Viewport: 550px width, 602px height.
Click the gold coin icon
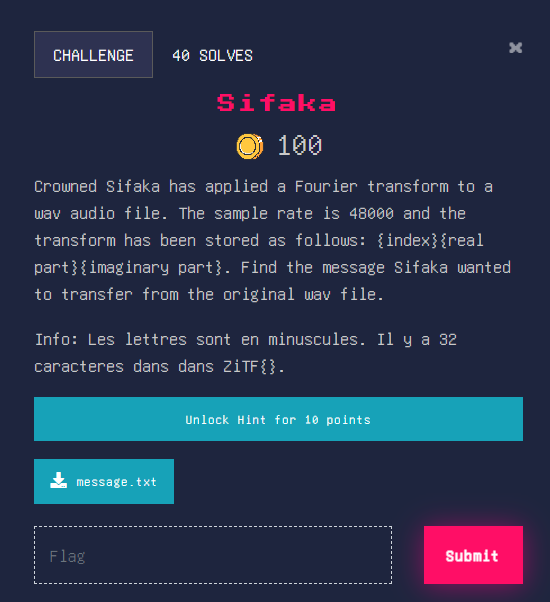(250, 146)
